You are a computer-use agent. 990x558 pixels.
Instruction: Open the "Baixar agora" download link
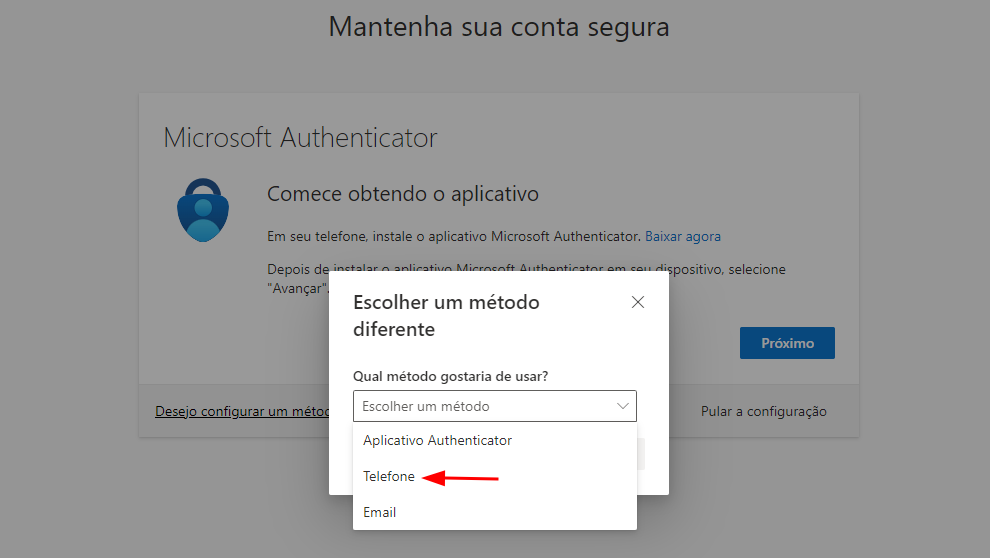683,237
